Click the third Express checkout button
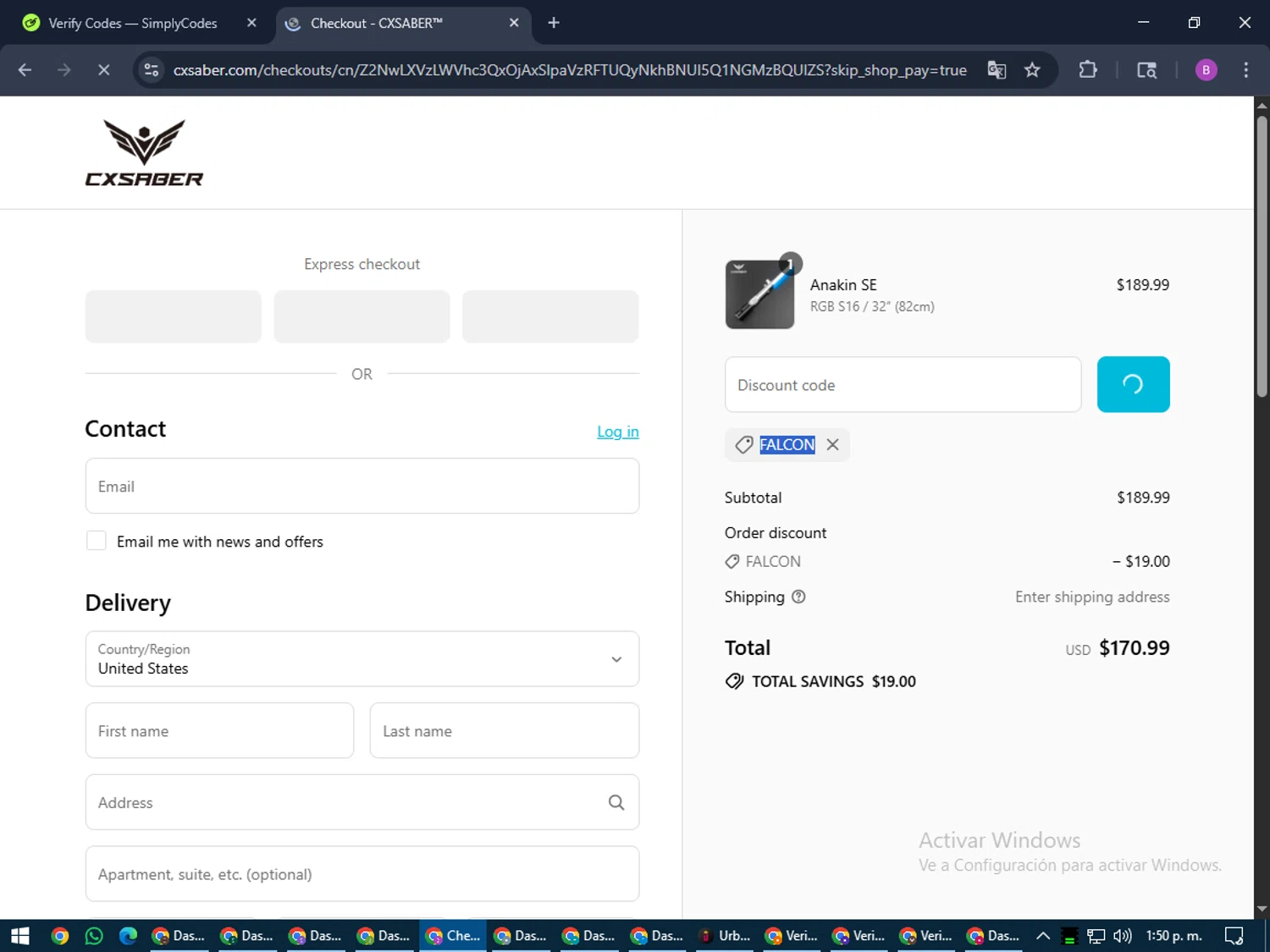 pyautogui.click(x=550, y=316)
